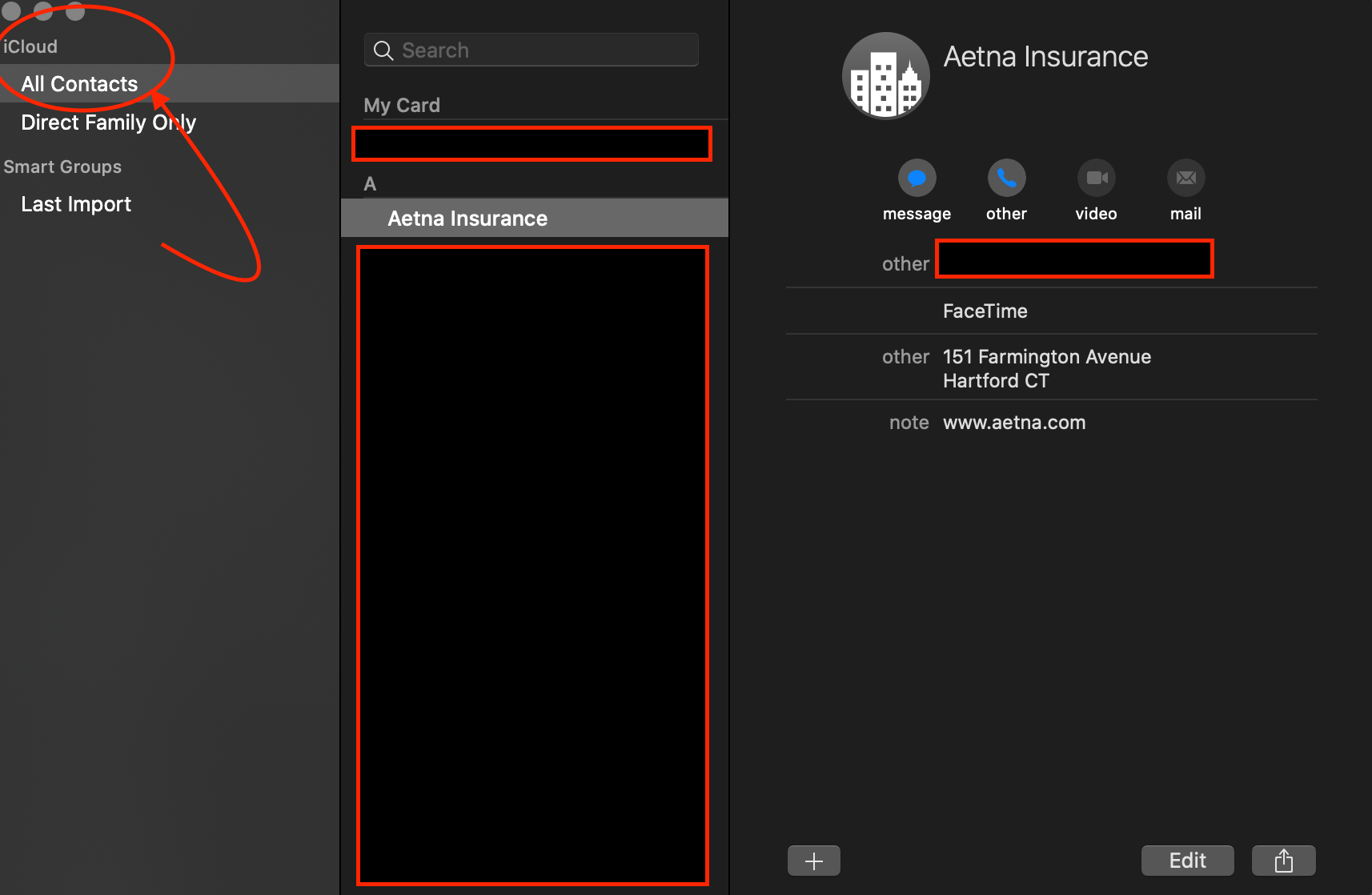Edit the Aetna Insurance contact card
Viewport: 1372px width, 895px height.
(1187, 861)
